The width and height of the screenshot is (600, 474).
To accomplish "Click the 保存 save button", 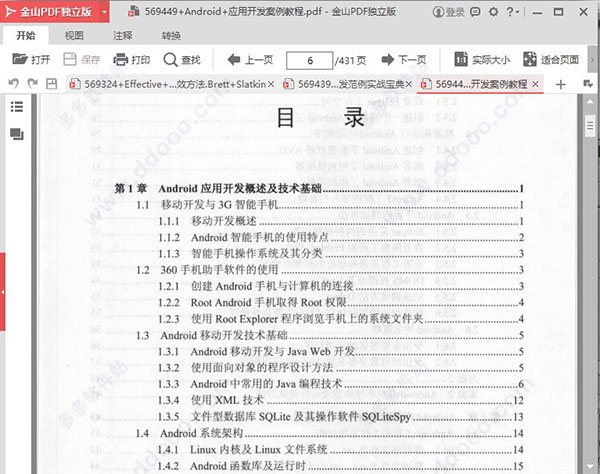I will point(81,60).
